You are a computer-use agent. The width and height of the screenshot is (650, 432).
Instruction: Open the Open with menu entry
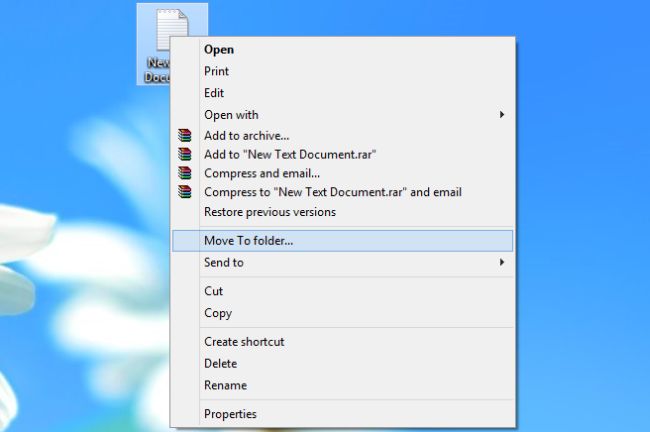point(343,115)
